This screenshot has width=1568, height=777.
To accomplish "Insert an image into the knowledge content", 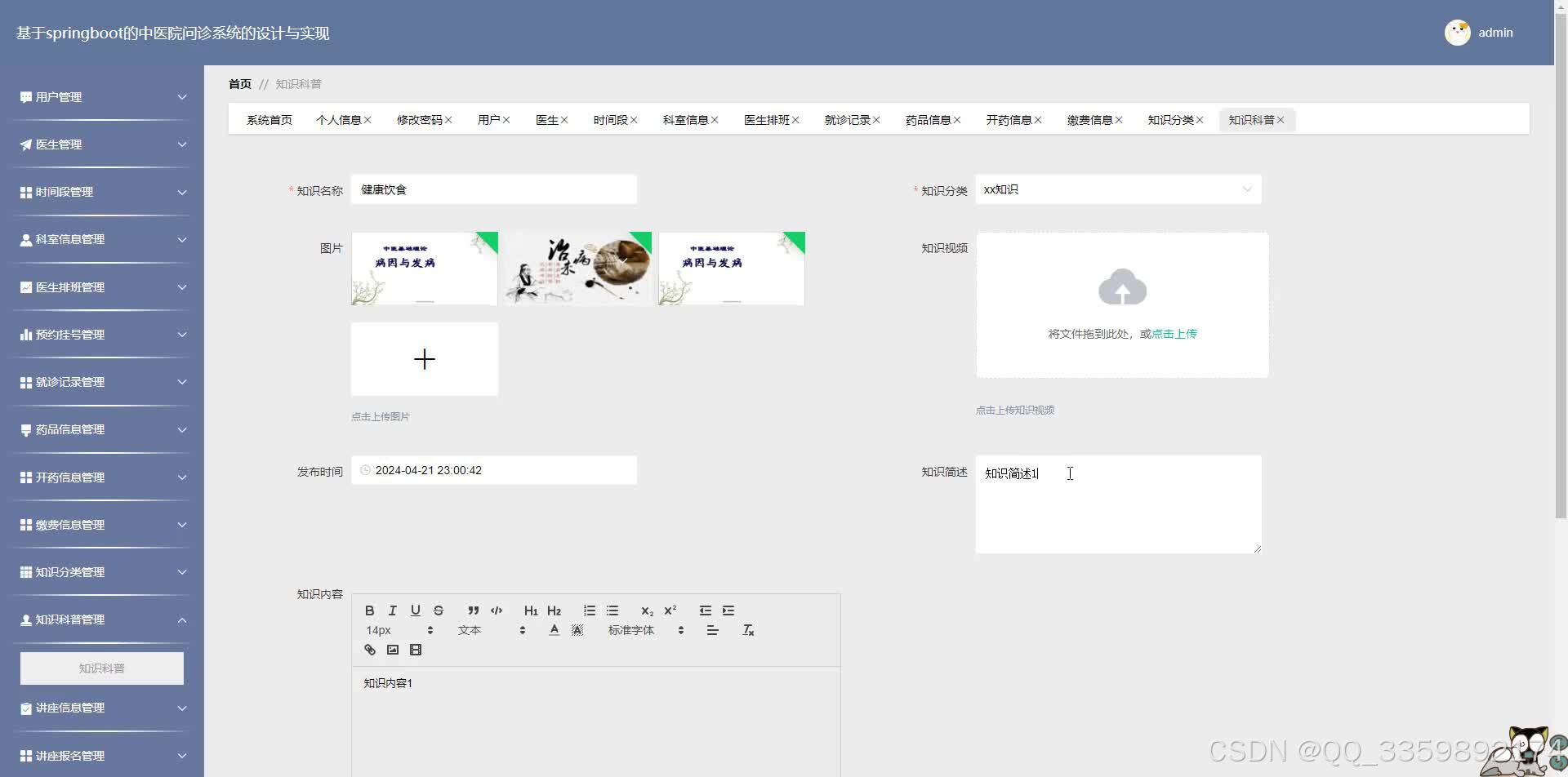I will point(393,649).
